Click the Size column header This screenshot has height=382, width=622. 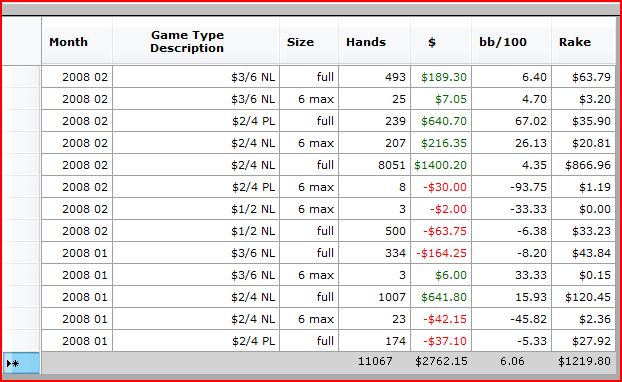309,41
